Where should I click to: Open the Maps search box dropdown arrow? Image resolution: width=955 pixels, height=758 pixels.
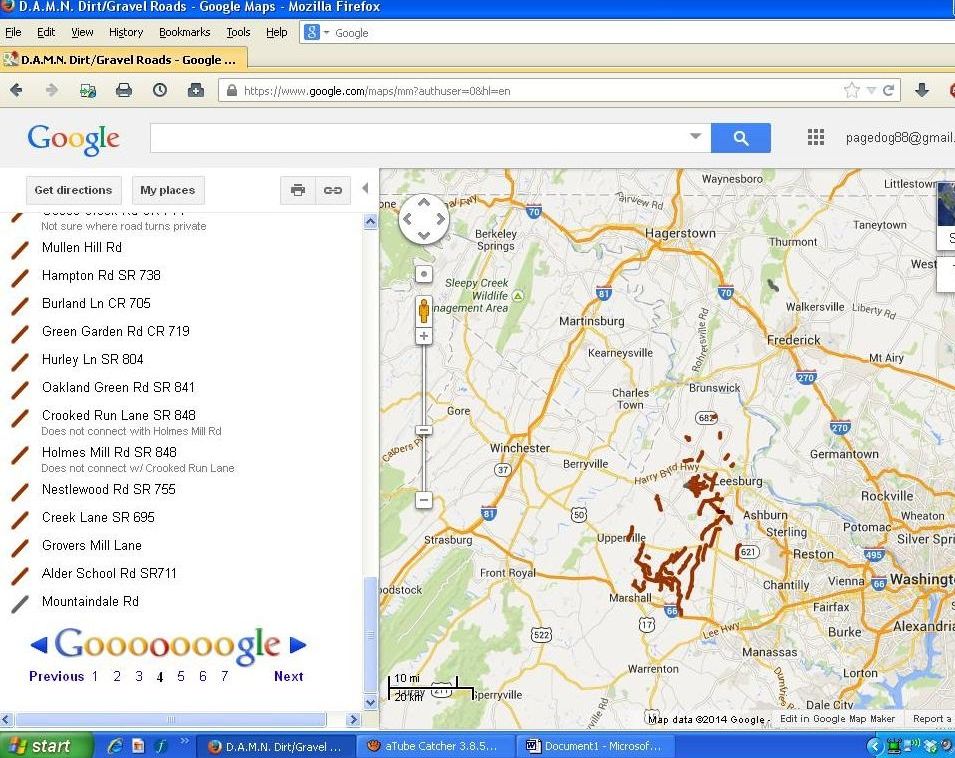(x=696, y=136)
